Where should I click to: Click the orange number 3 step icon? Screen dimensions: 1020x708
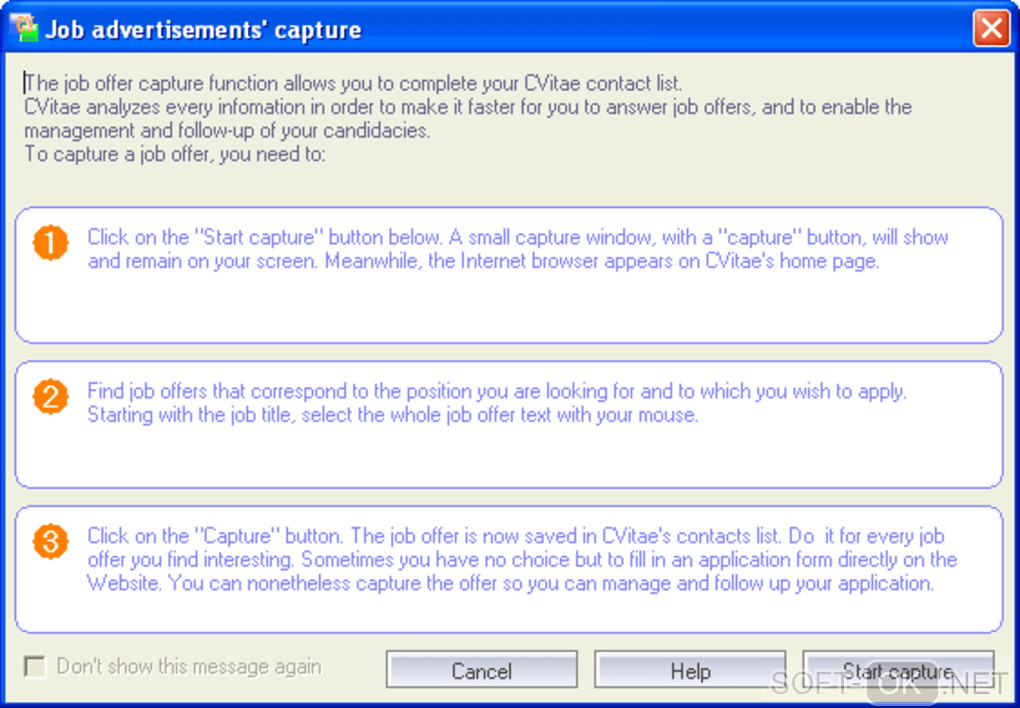pyautogui.click(x=50, y=542)
